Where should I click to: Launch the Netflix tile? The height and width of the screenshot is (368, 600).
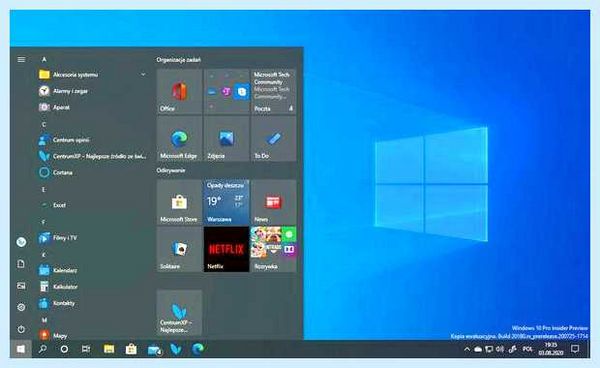coord(227,249)
